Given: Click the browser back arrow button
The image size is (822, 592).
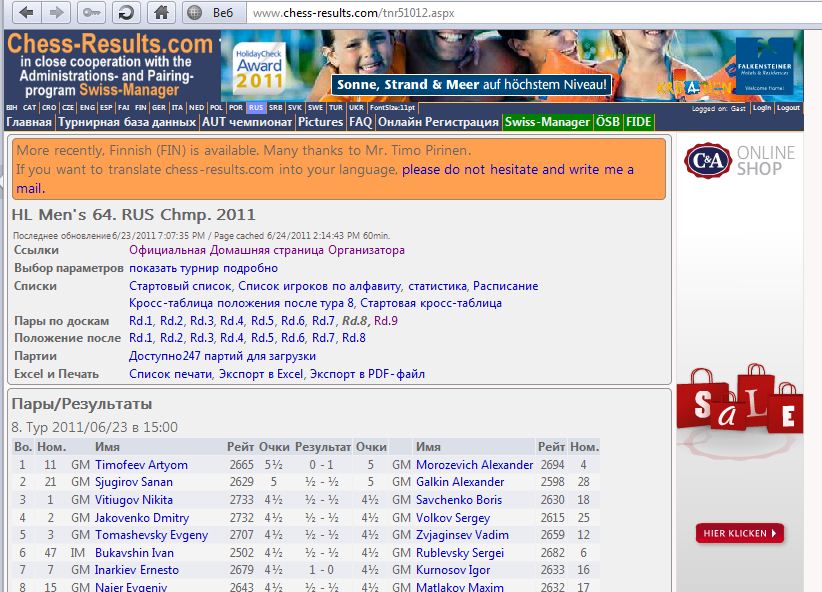Looking at the screenshot, I should pyautogui.click(x=26, y=13).
